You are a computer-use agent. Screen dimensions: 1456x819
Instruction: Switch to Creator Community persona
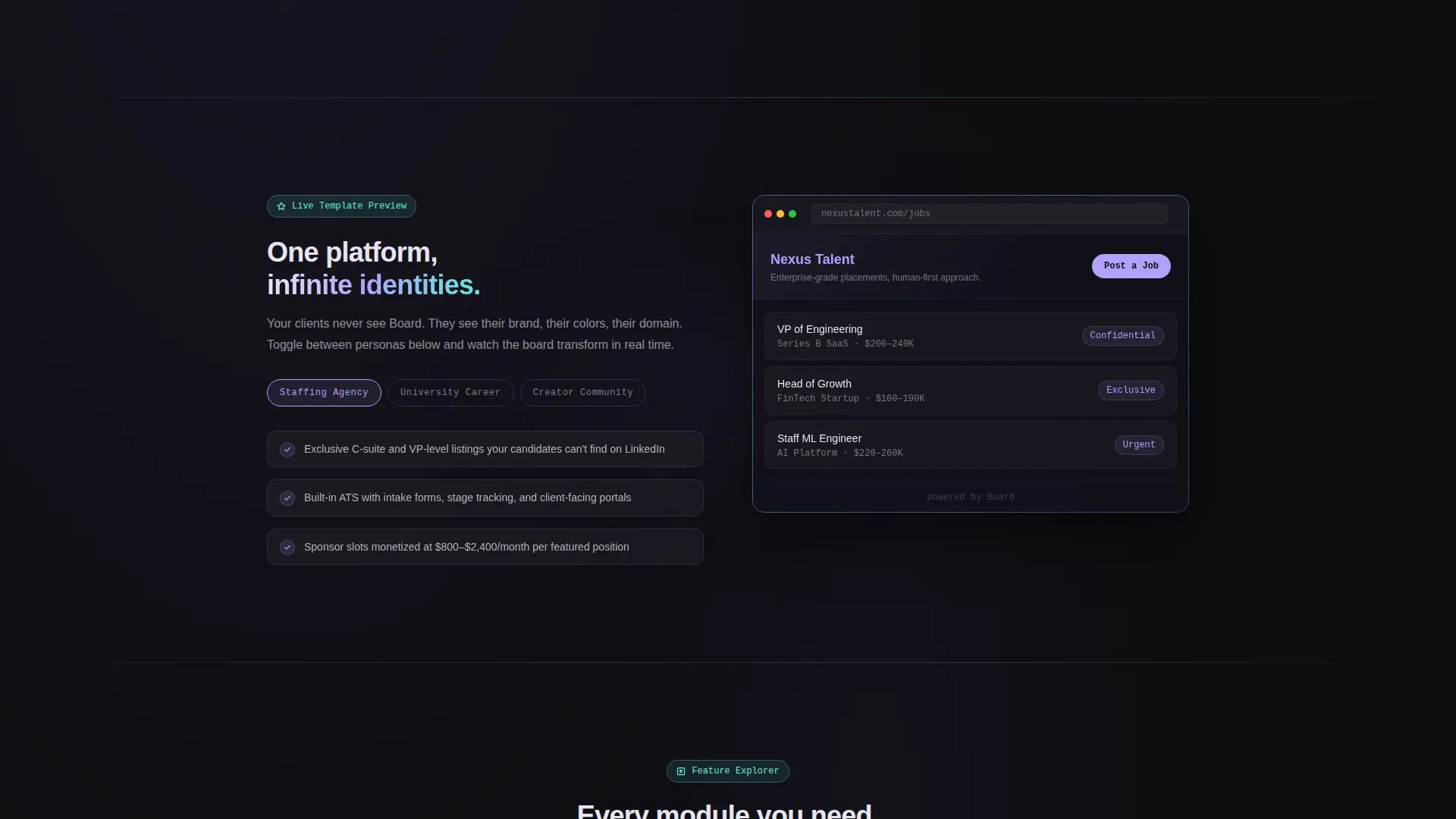582,393
